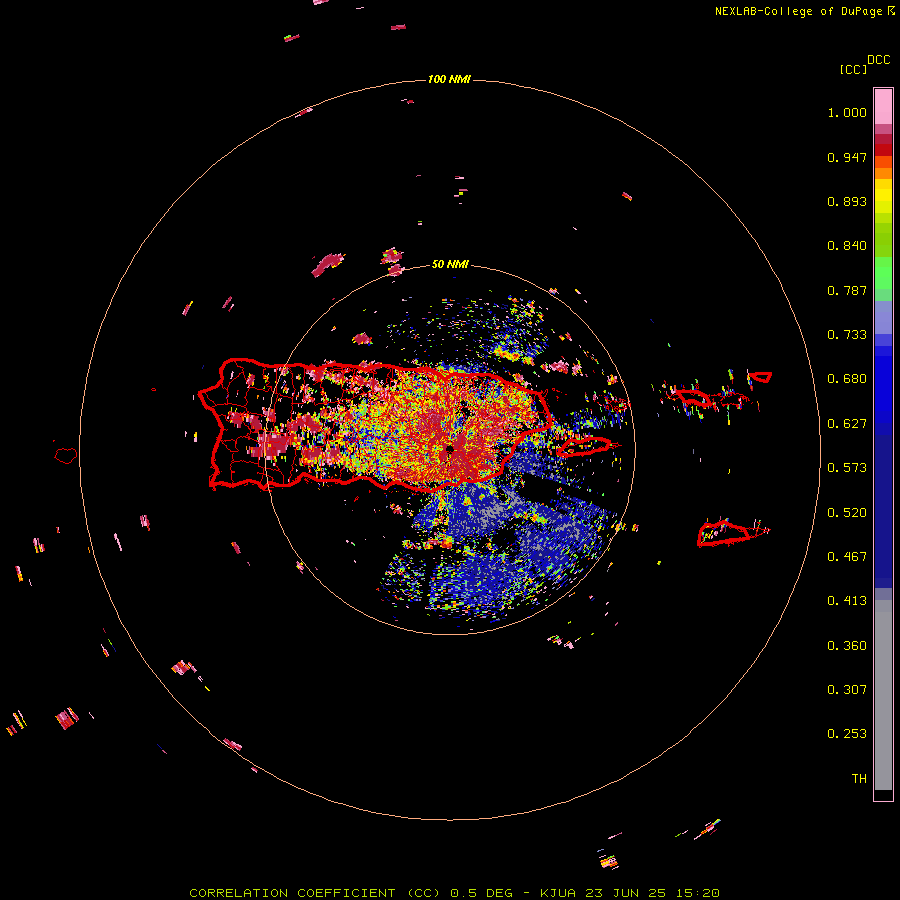This screenshot has width=900, height=900.
Task: Select the 0.787 scale value
Action: [847, 290]
